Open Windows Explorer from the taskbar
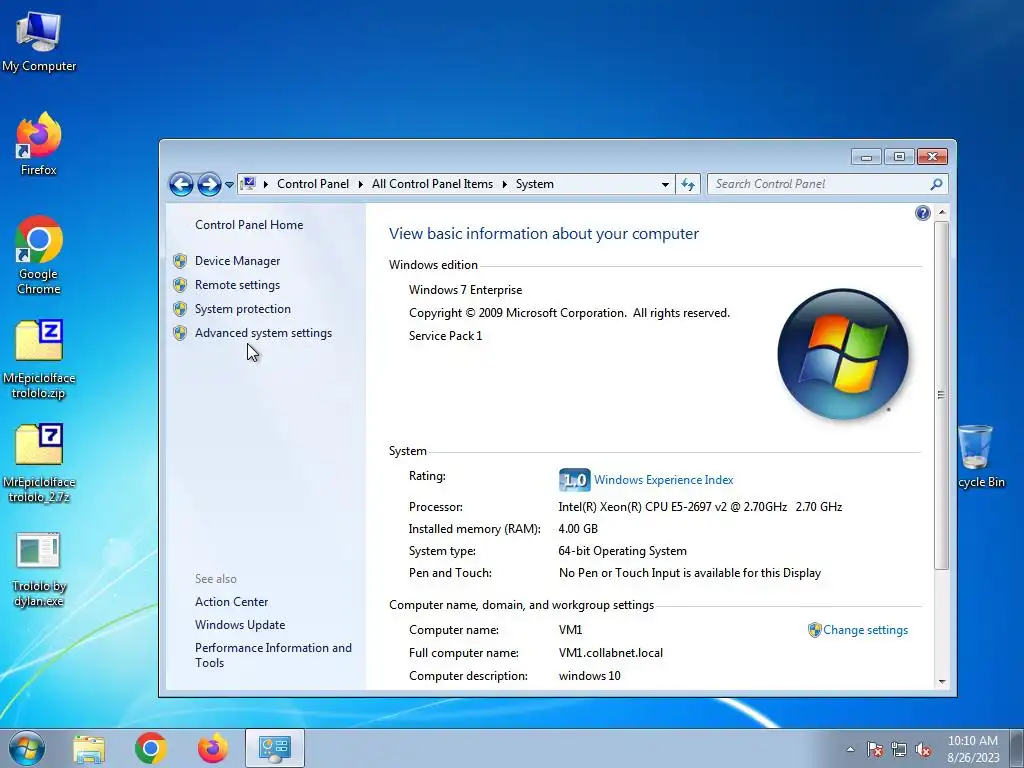The height and width of the screenshot is (768, 1024). pyautogui.click(x=89, y=748)
